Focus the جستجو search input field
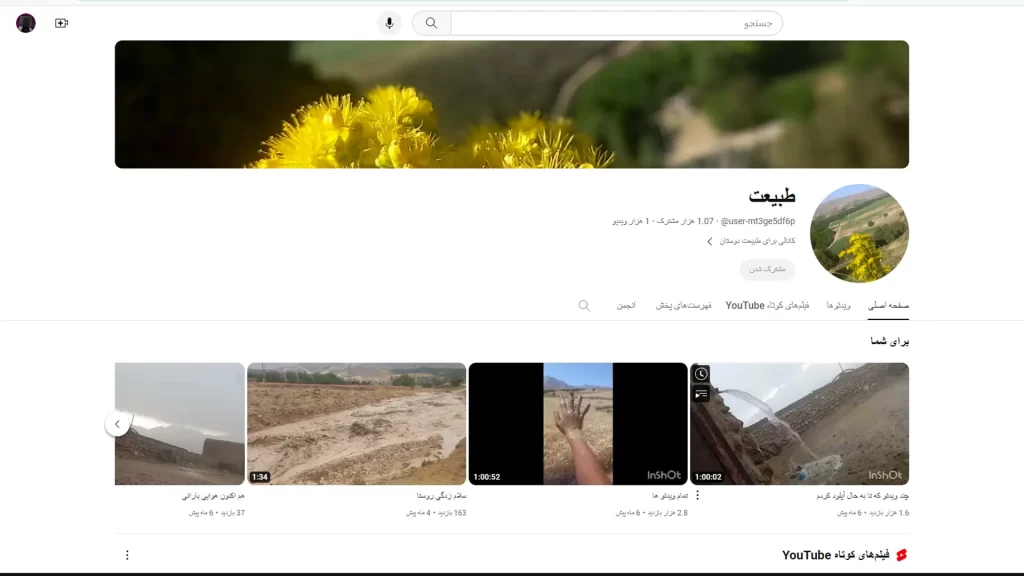1024x576 pixels. [x=616, y=24]
